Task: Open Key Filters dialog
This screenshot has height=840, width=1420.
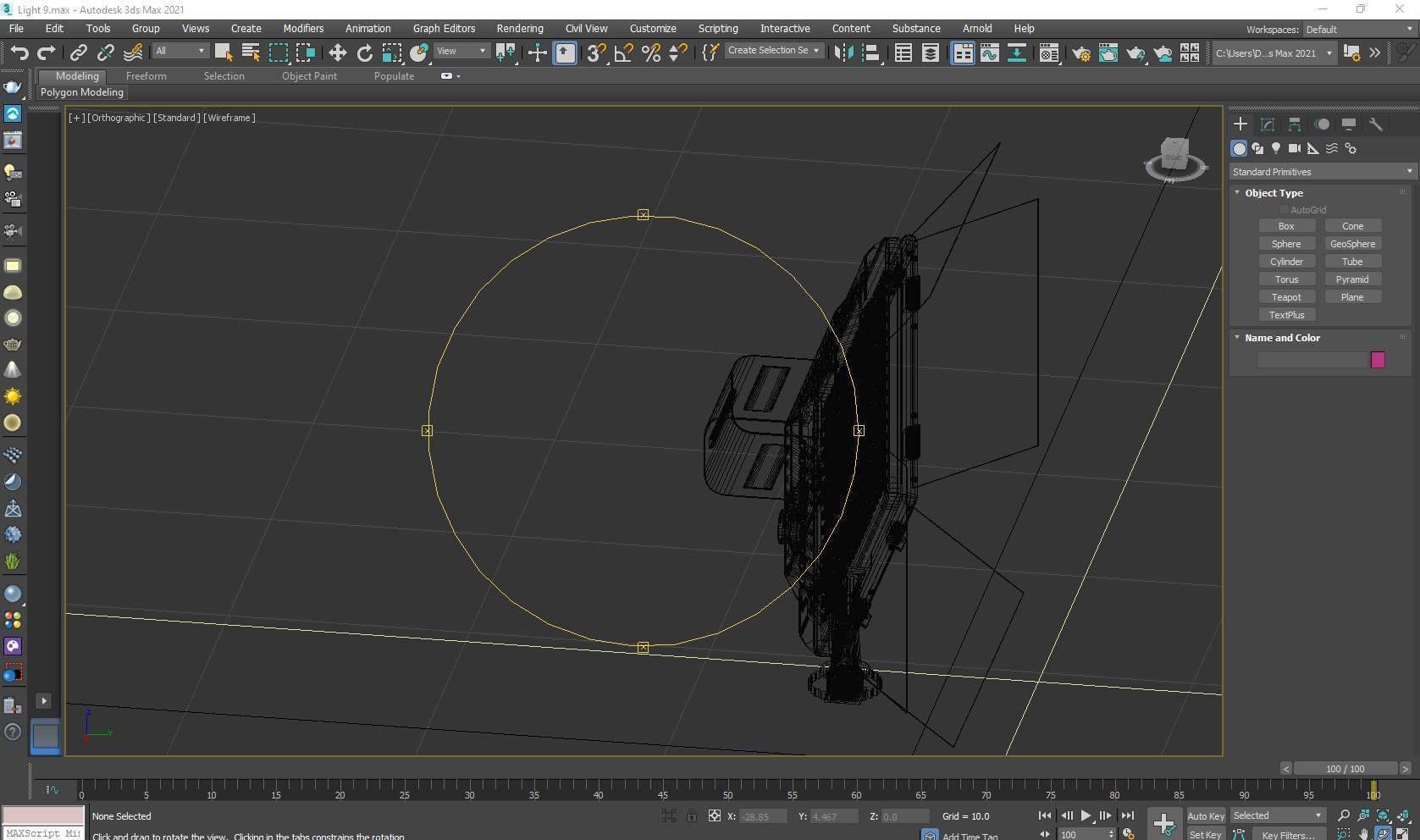Action: point(1288,834)
